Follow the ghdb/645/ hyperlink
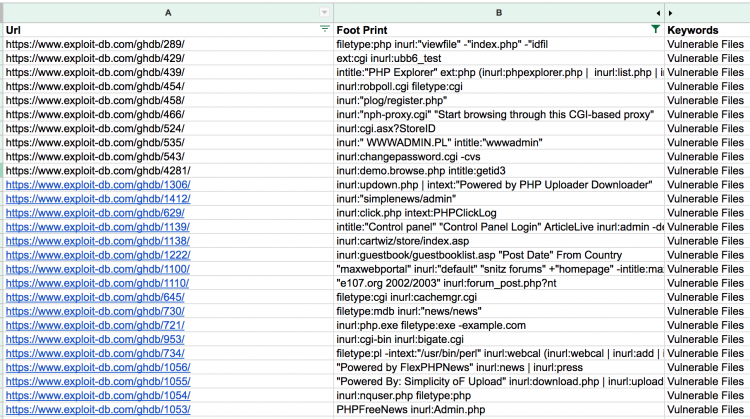Image resolution: width=750 pixels, height=419 pixels. coord(95,297)
